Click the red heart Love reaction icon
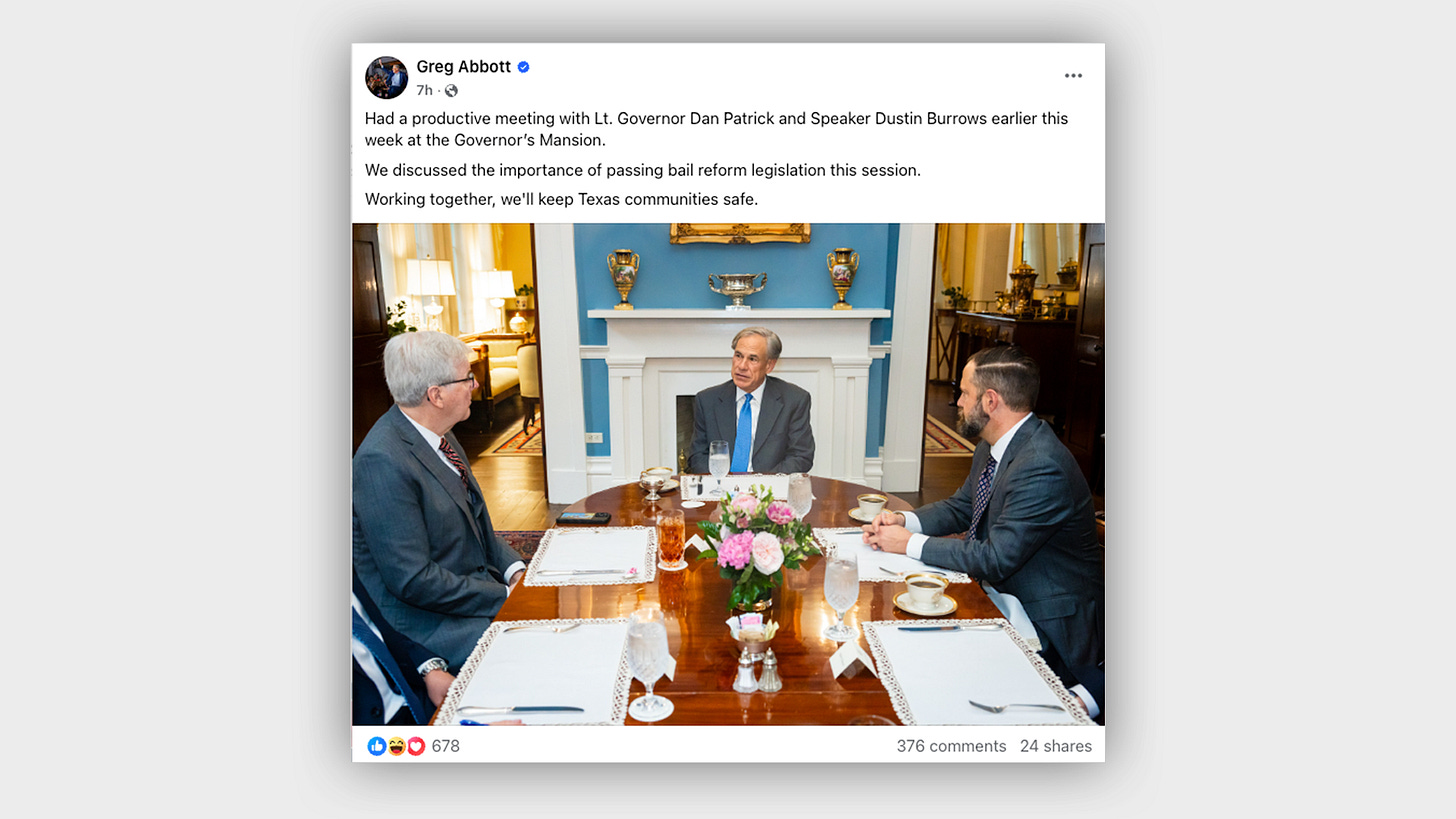 tap(415, 746)
